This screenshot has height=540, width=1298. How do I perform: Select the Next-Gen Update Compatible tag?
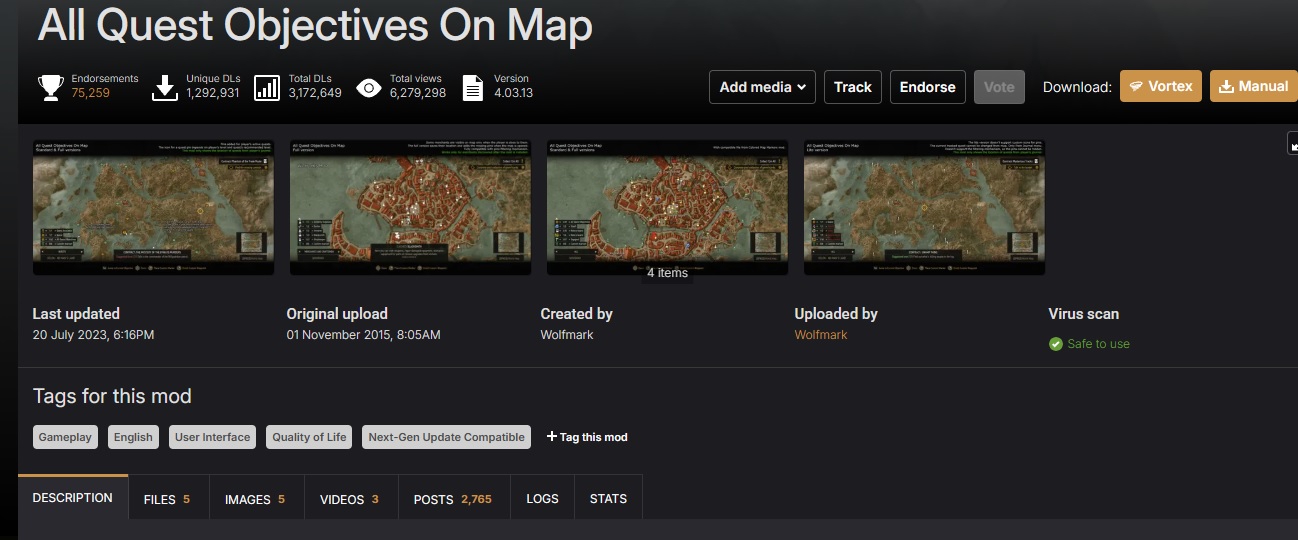coord(446,437)
